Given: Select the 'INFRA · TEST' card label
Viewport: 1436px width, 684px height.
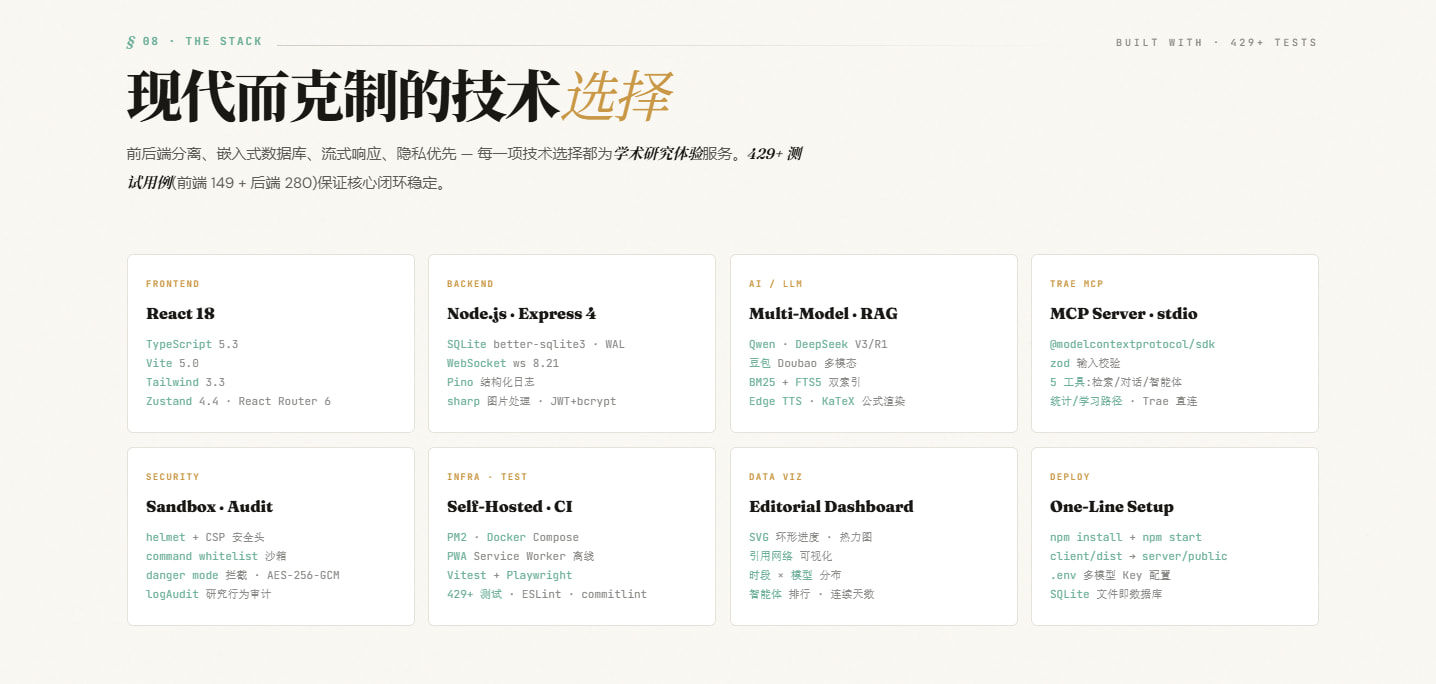Looking at the screenshot, I should tap(487, 477).
